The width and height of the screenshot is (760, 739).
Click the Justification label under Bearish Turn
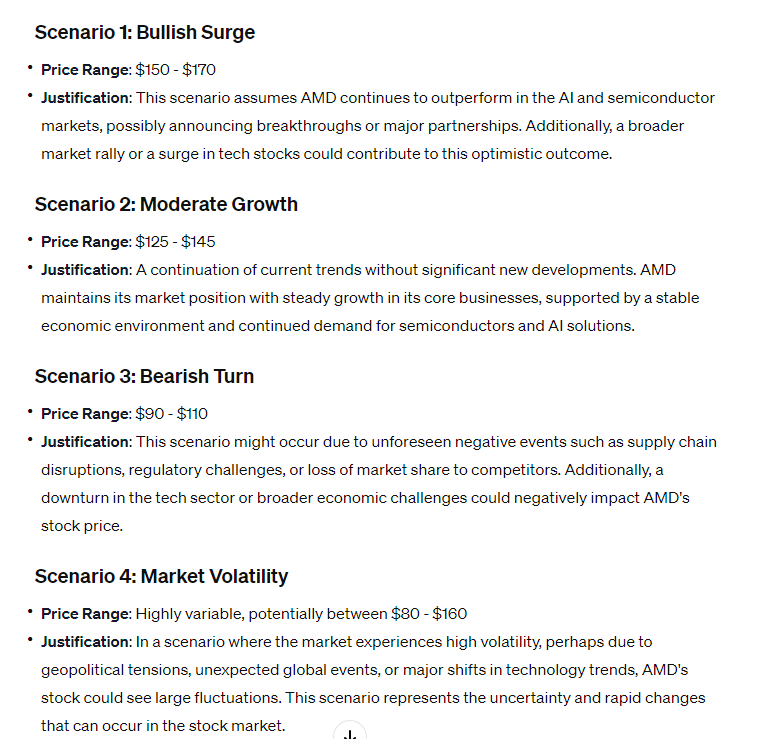point(86,442)
